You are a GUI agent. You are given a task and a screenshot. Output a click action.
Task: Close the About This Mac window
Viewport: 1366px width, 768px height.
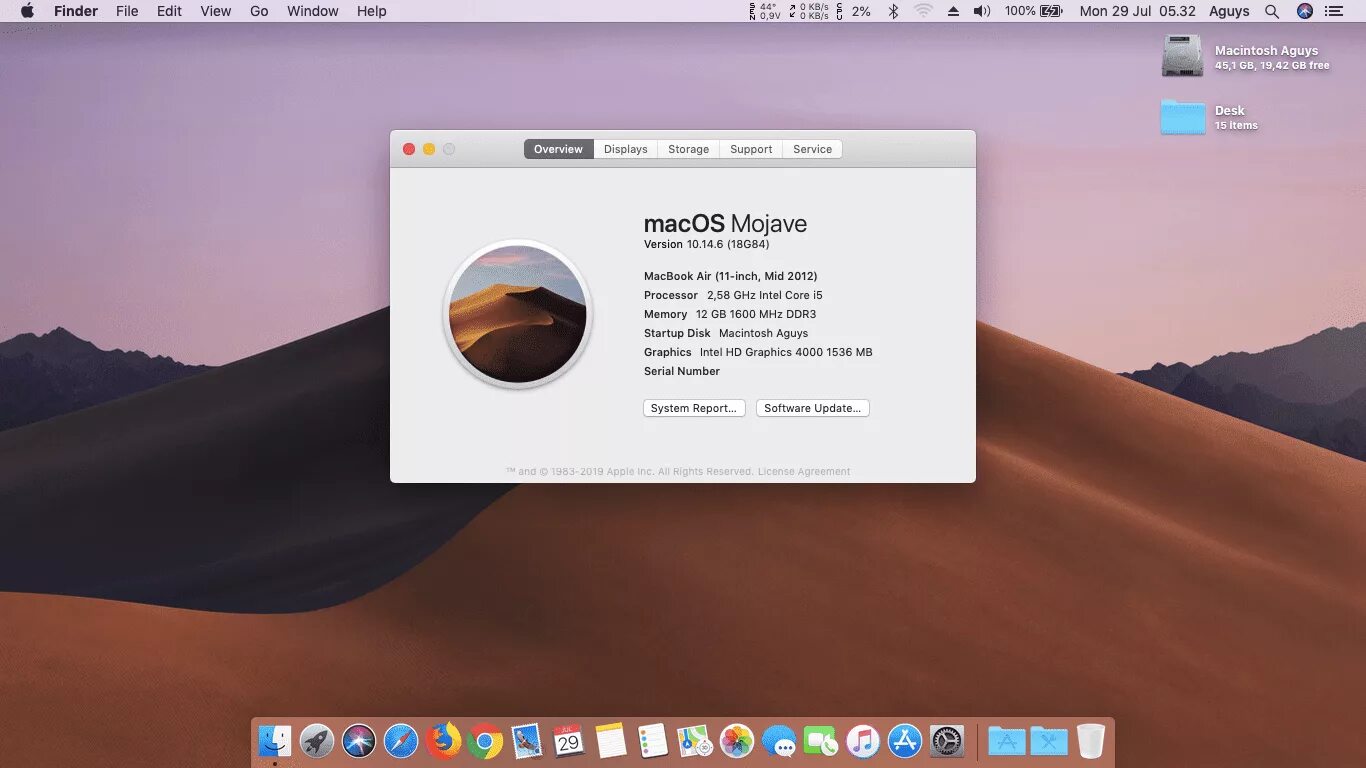click(409, 149)
